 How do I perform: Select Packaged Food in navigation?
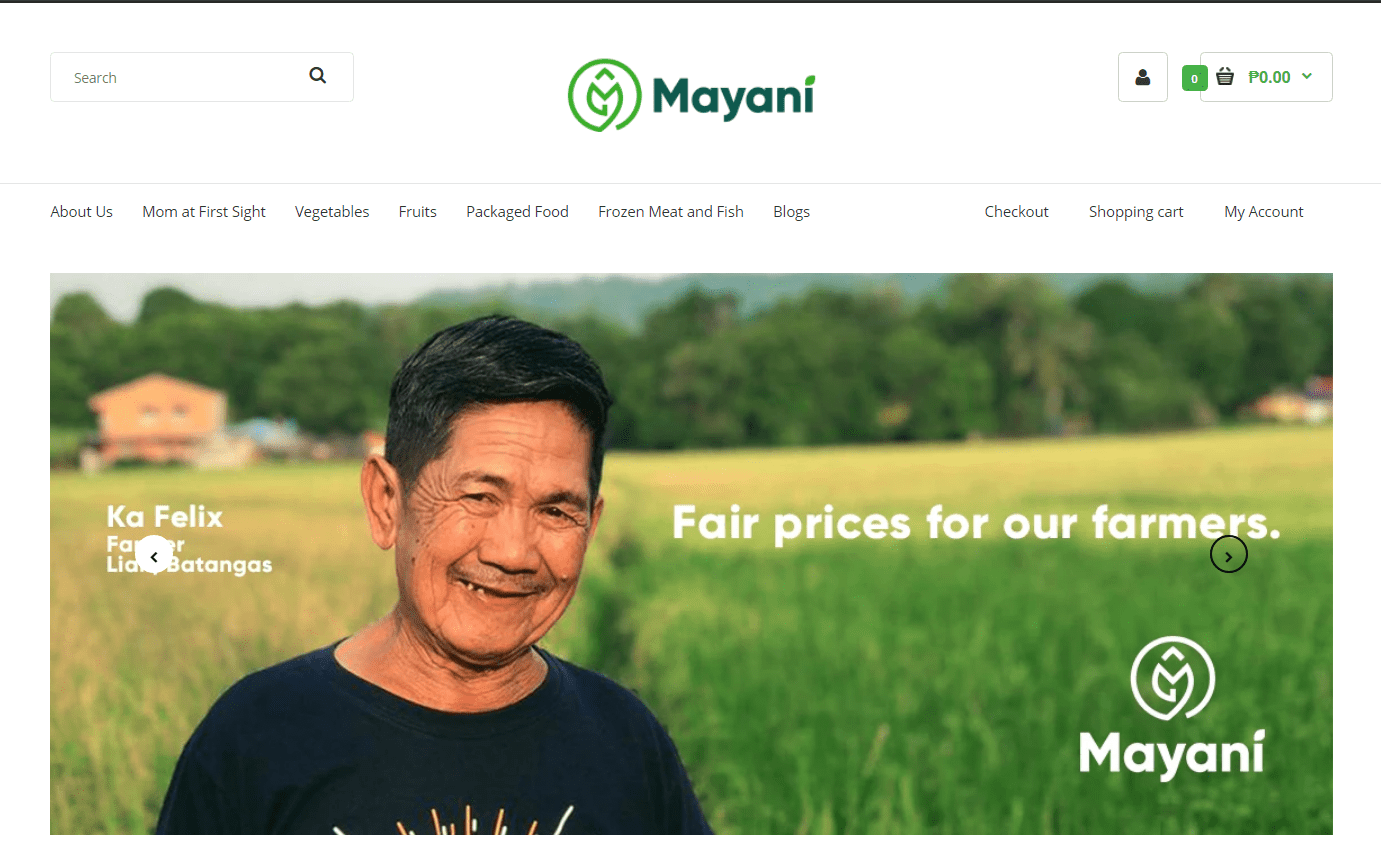pyautogui.click(x=517, y=212)
